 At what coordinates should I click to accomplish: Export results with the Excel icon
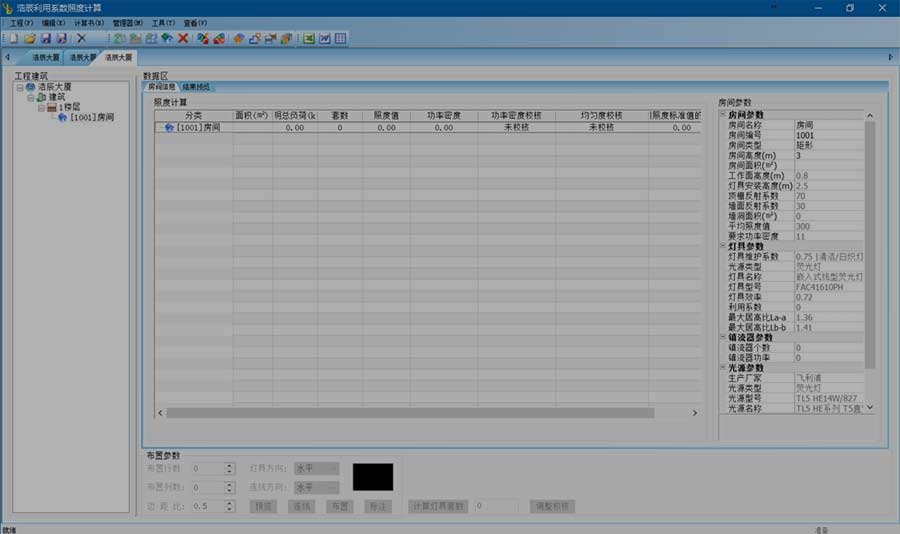click(x=309, y=38)
